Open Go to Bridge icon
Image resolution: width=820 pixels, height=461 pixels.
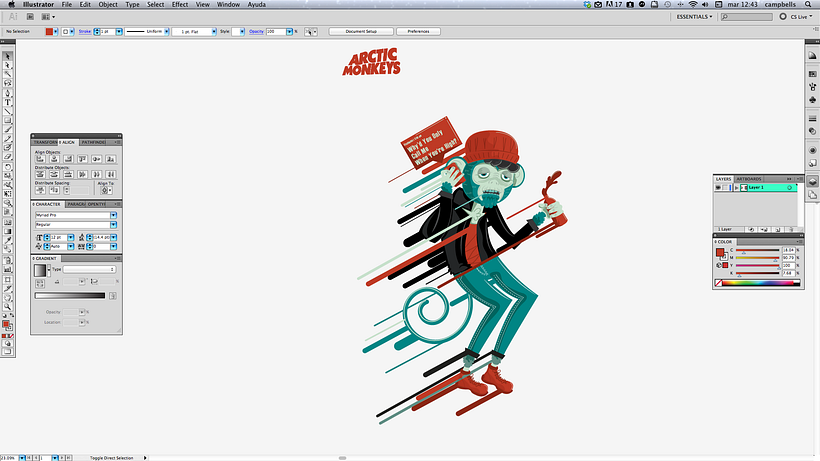[30, 17]
